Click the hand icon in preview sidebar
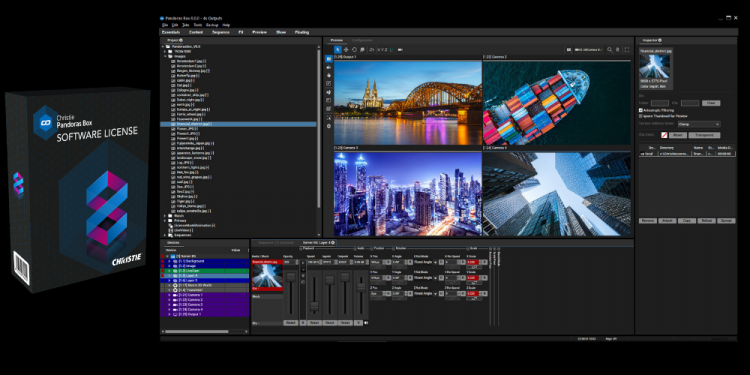The image size is (750, 375). click(x=329, y=75)
